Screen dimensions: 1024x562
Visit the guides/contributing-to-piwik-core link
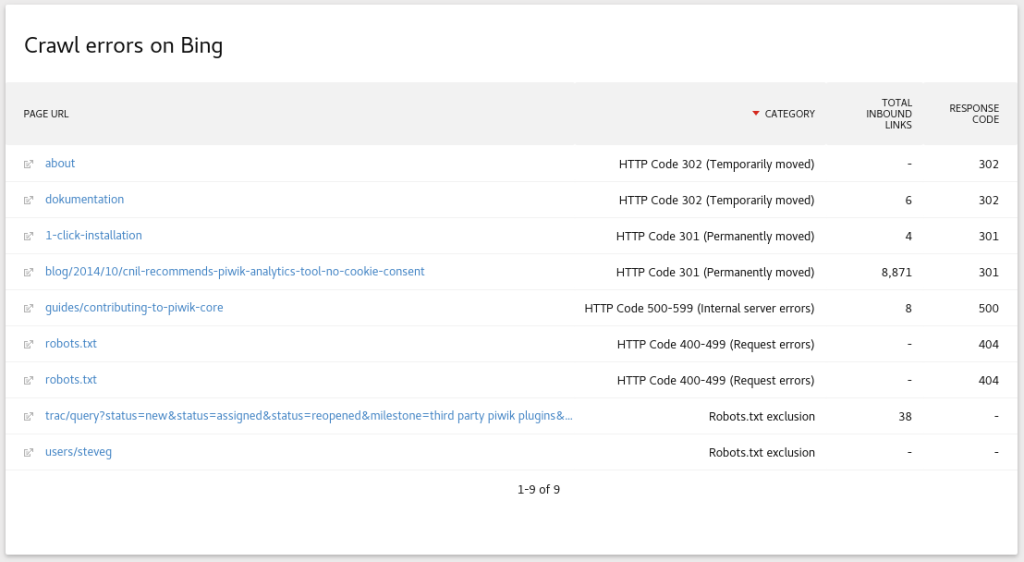coord(134,308)
